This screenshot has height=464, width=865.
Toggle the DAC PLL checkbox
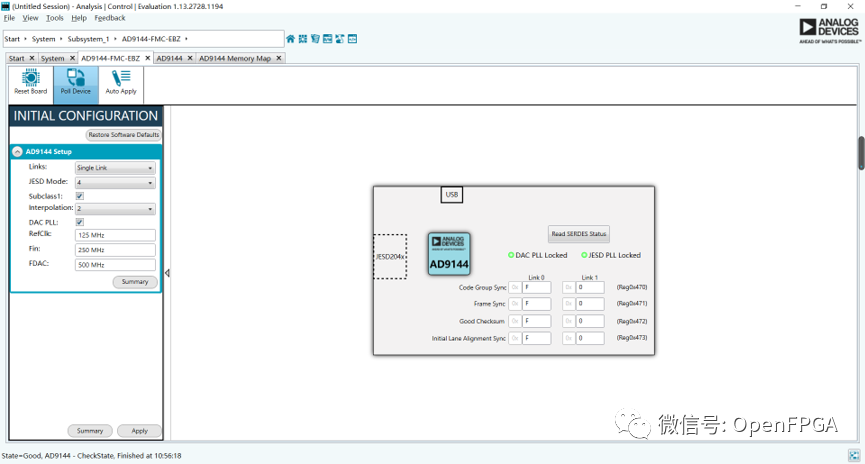80,222
